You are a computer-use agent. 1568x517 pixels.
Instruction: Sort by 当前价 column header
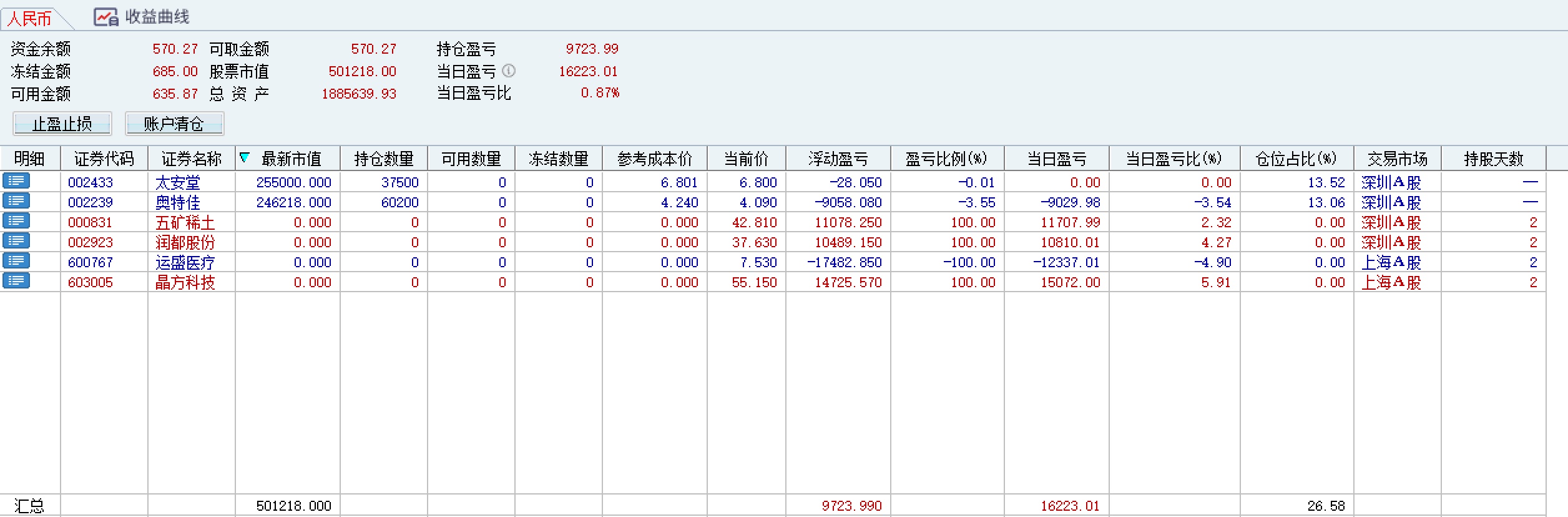[747, 159]
